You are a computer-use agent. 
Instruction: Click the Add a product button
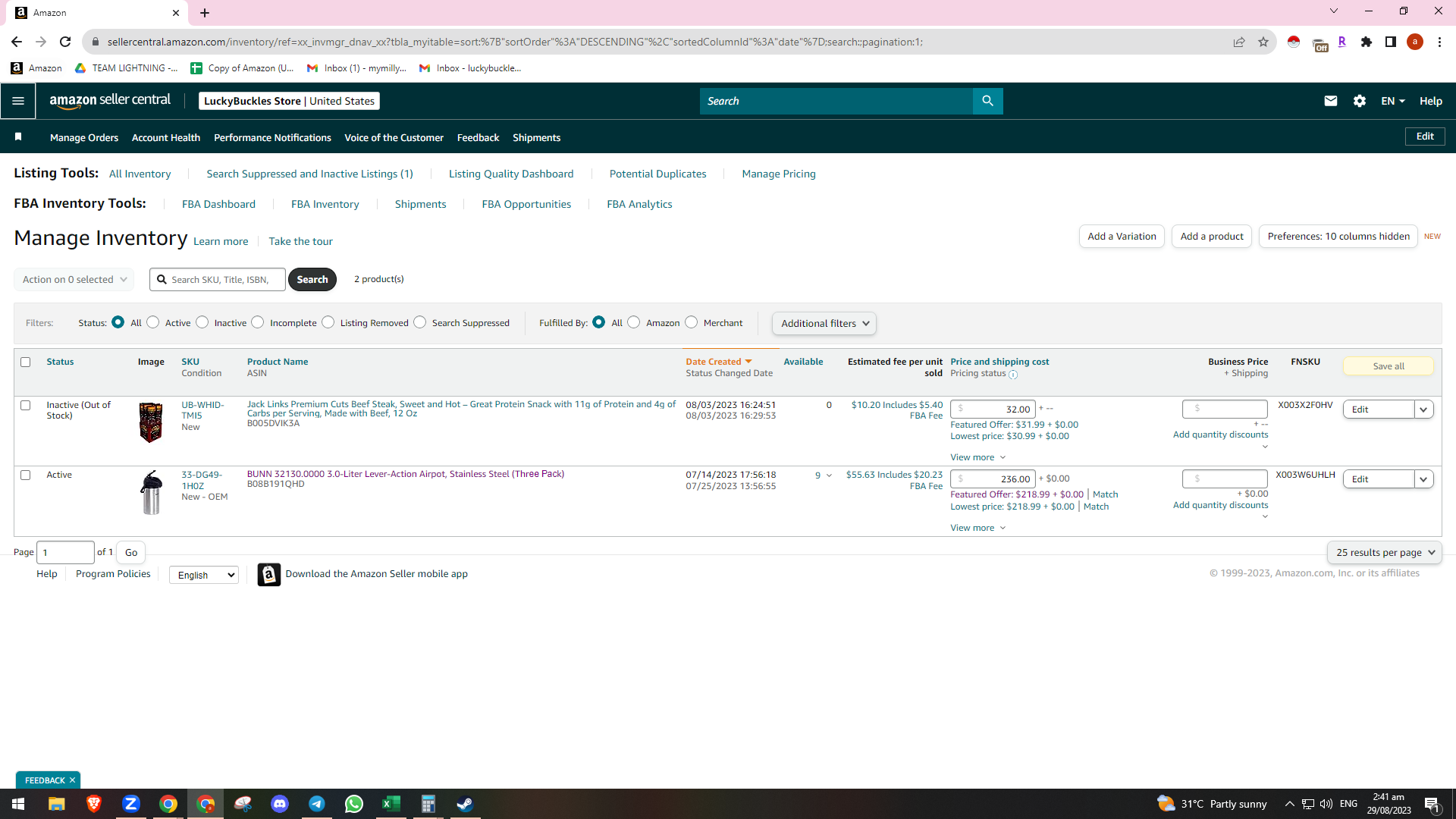[x=1212, y=236]
